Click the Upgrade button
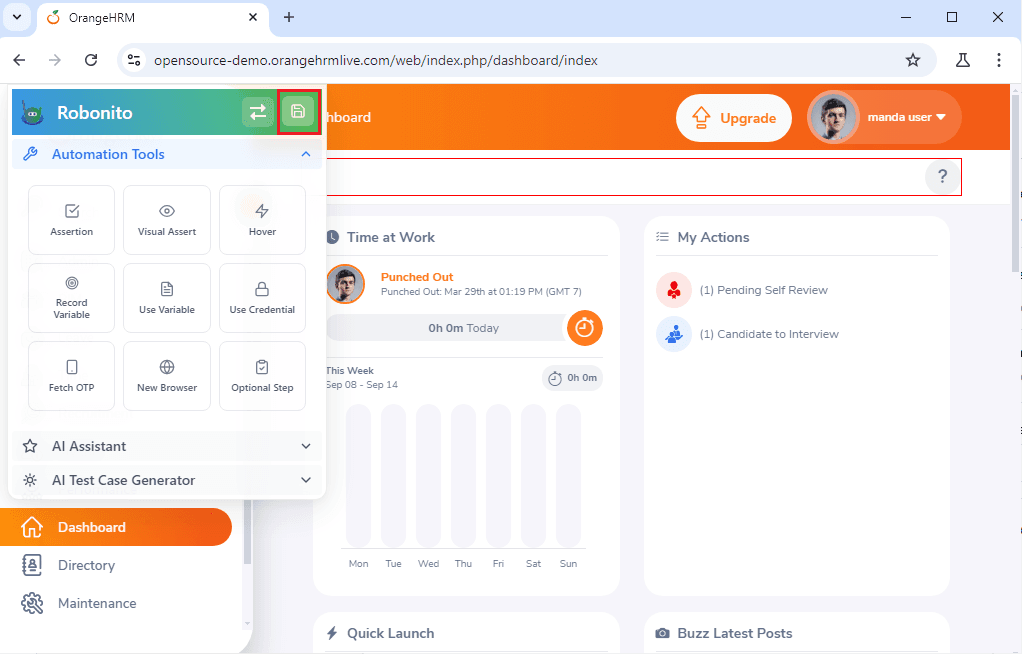1022x654 pixels. pyautogui.click(x=734, y=118)
